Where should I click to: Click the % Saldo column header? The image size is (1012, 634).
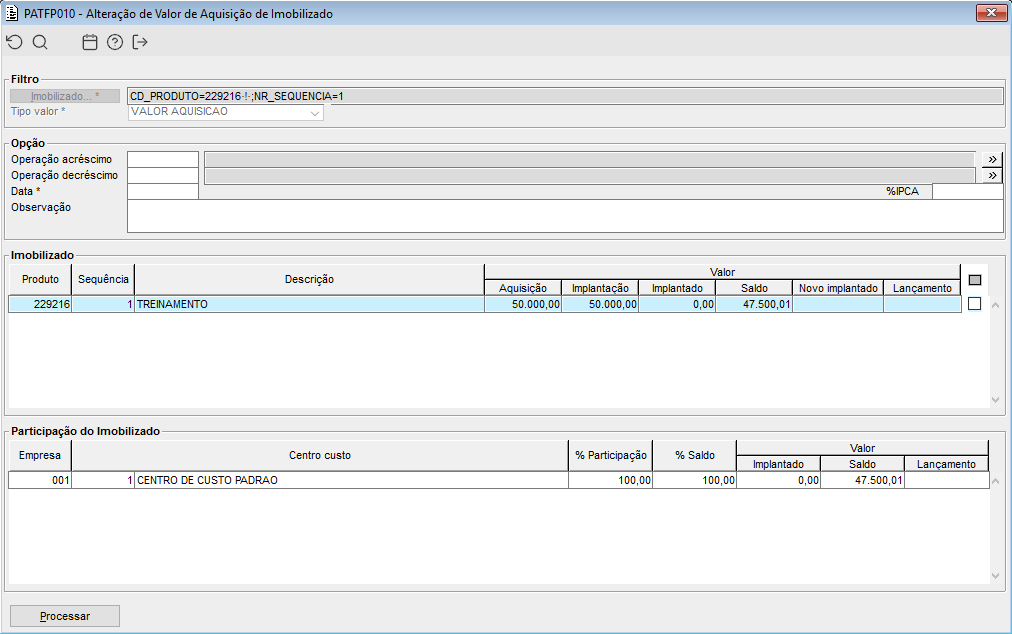[694, 455]
